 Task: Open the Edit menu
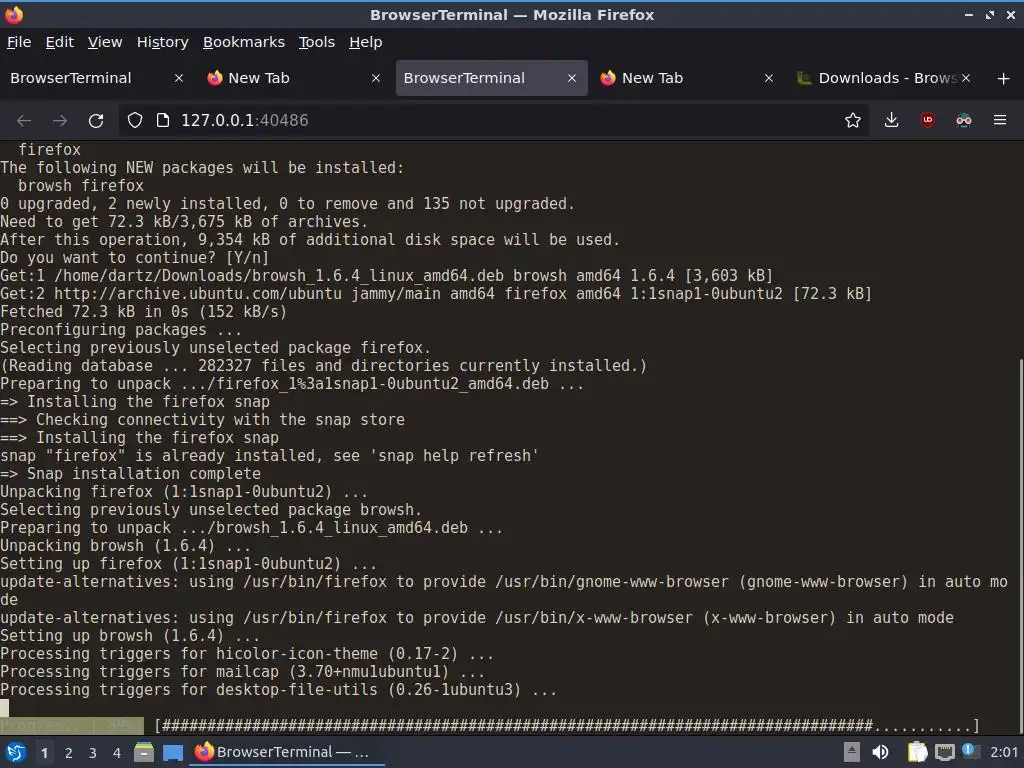[59, 42]
